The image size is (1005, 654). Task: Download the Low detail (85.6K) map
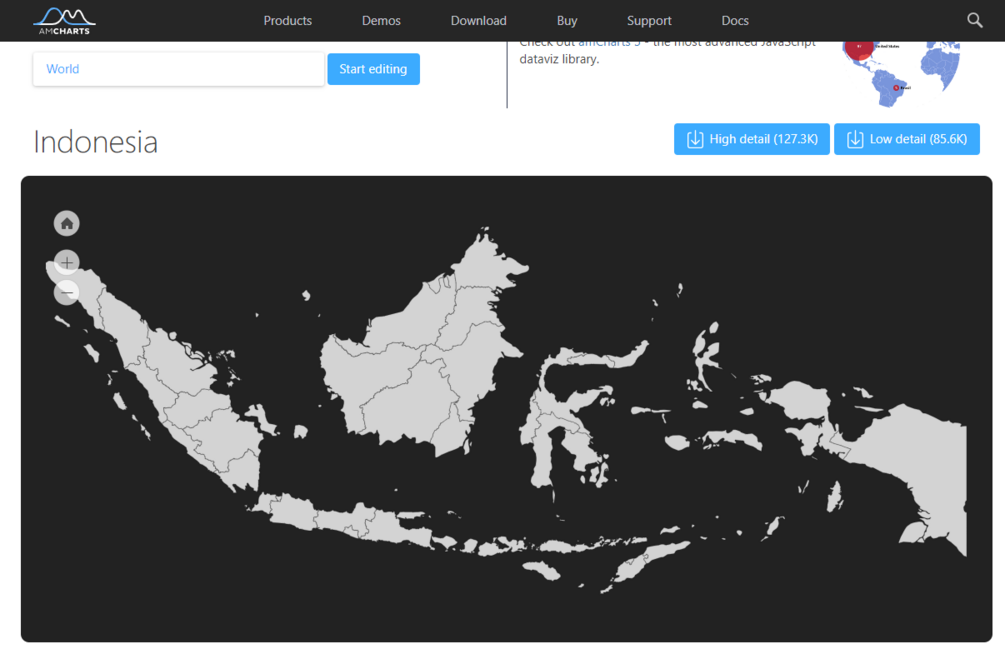click(907, 139)
